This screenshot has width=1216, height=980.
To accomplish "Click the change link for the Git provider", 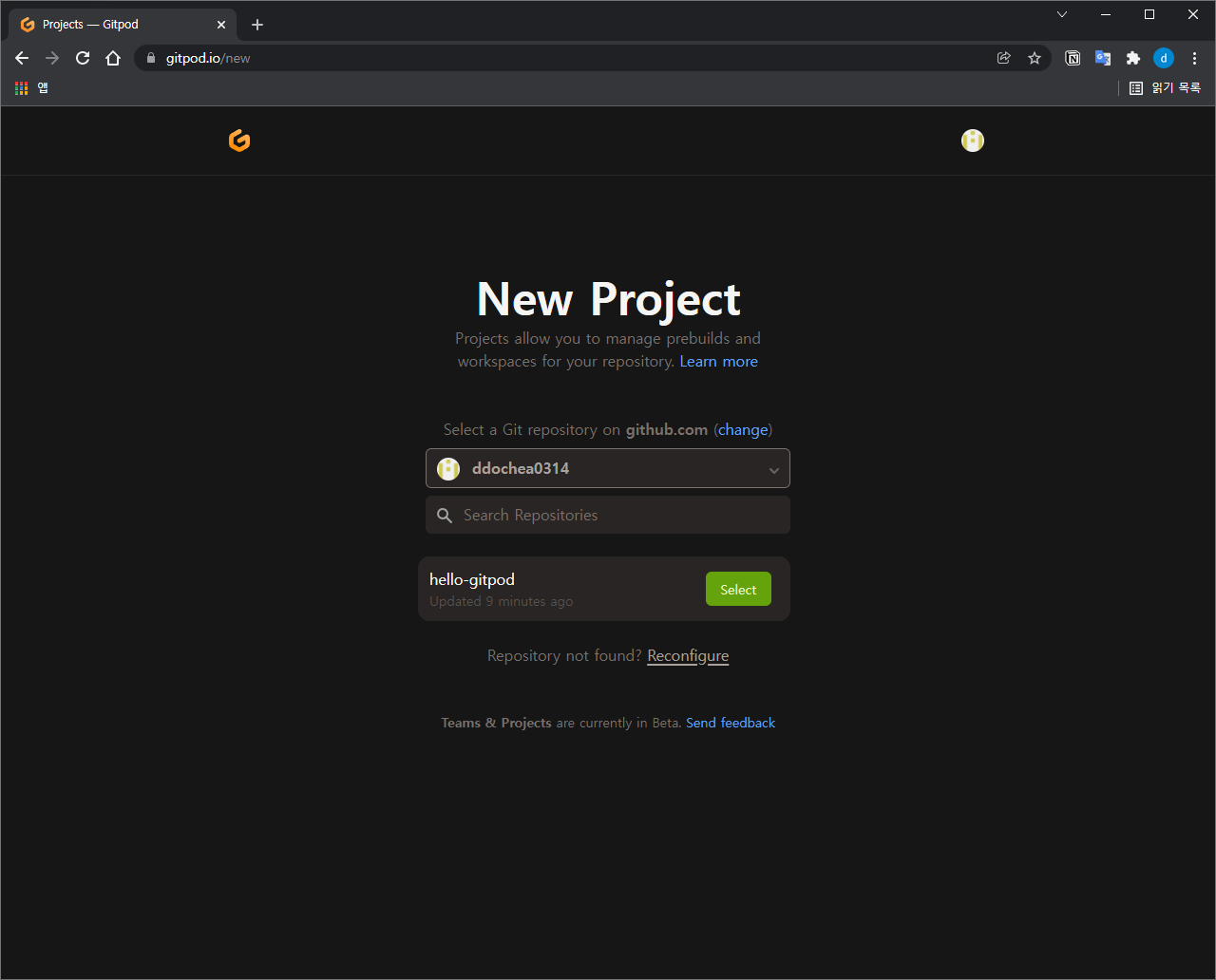I will click(743, 429).
